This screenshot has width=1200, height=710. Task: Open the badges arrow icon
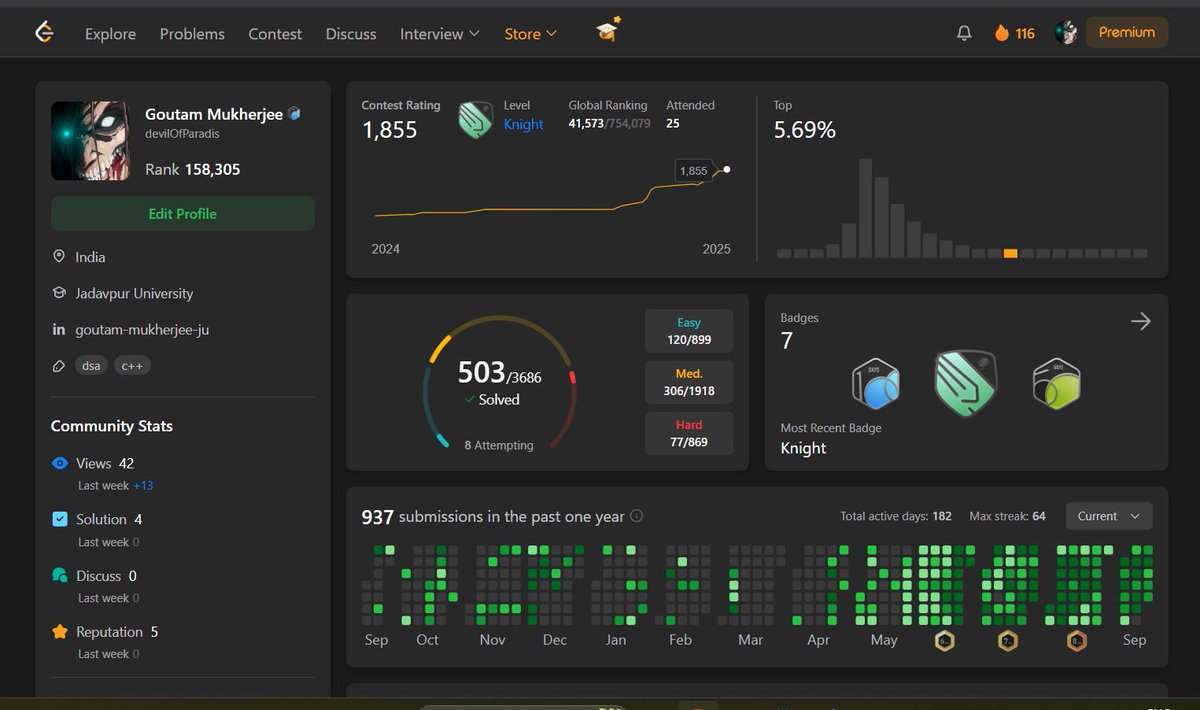coord(1140,321)
